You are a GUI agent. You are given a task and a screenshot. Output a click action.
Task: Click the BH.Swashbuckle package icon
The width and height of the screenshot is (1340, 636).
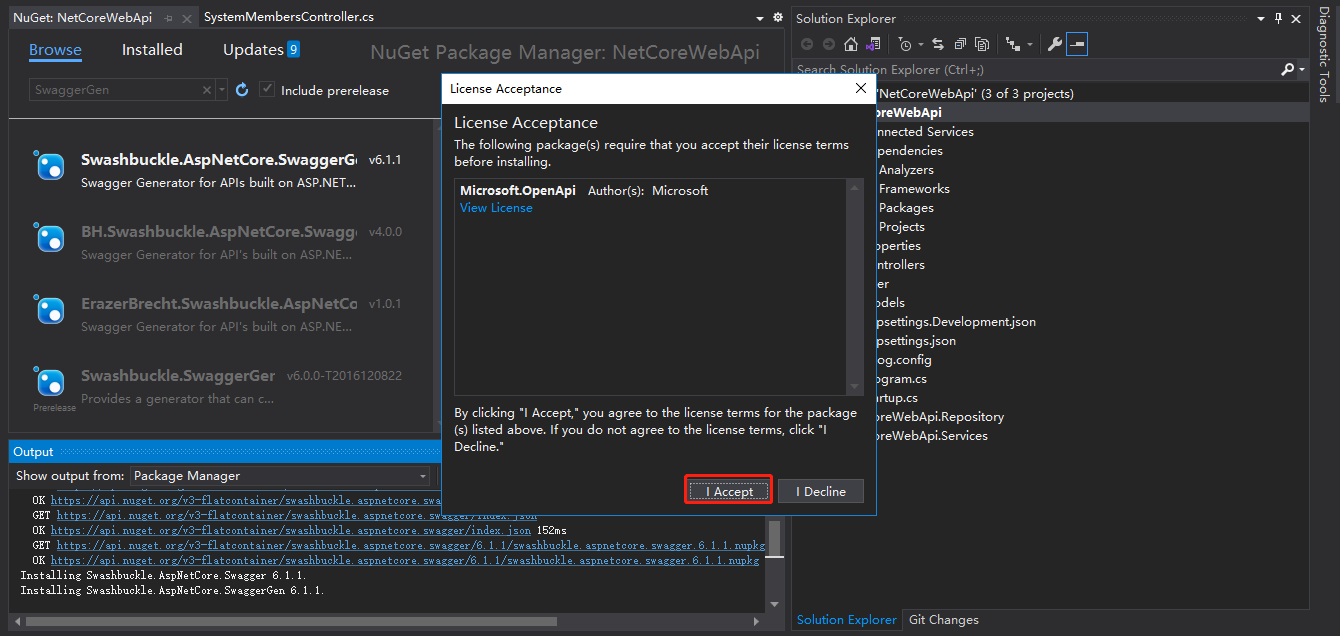[x=50, y=238]
